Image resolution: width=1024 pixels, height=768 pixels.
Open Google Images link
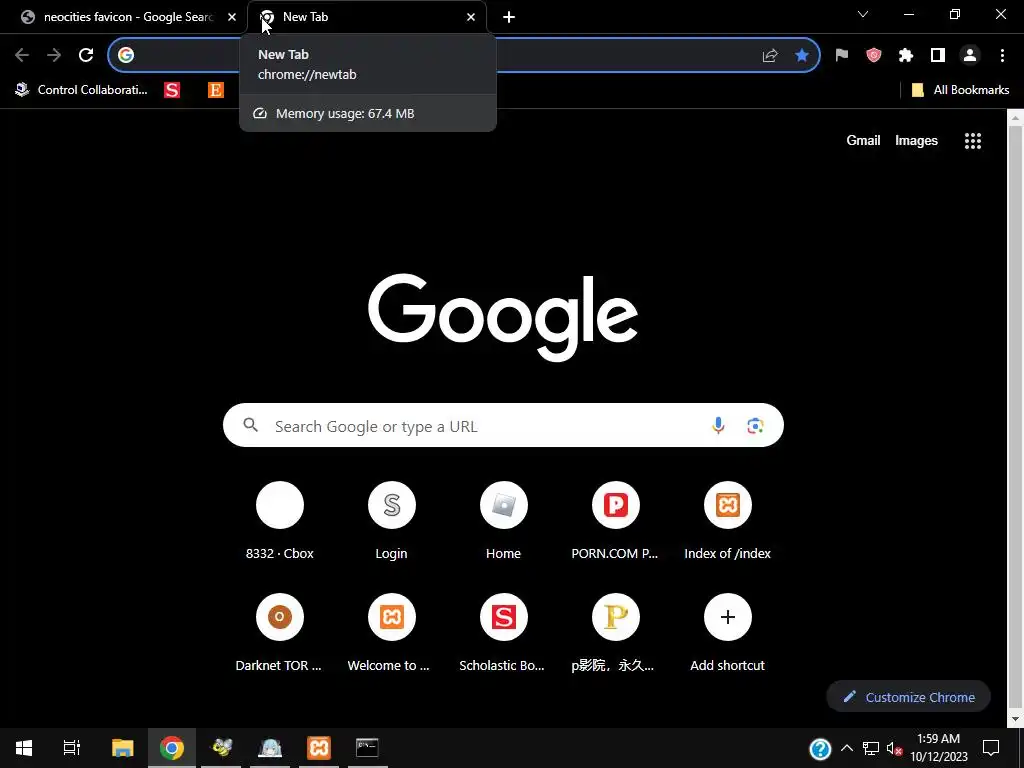pyautogui.click(x=916, y=140)
